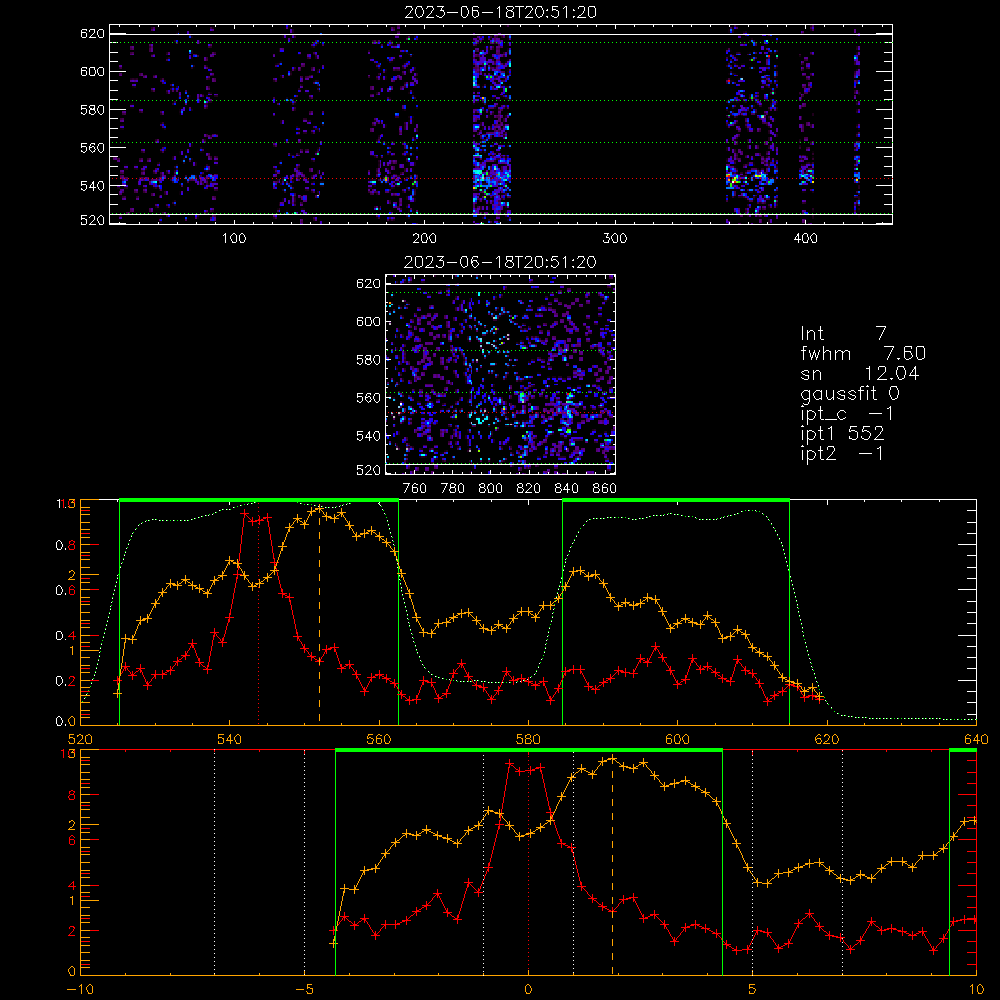Click x-axis label 640 of profile plot
The width and height of the screenshot is (1000, 1000).
click(x=976, y=740)
